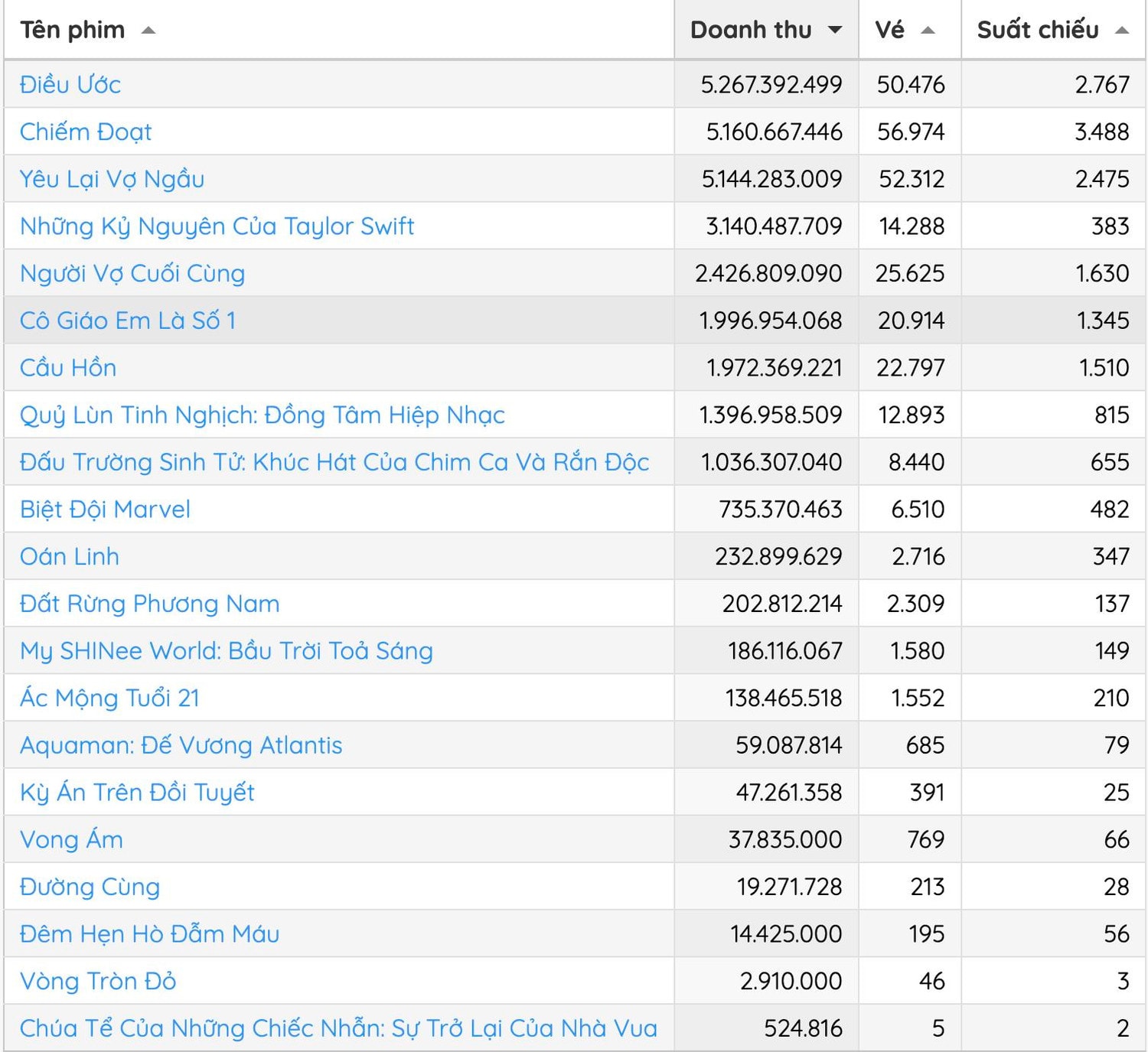Click the Biệt Đội Marvel link
Screen dimensions: 1148x1052
[x=105, y=510]
